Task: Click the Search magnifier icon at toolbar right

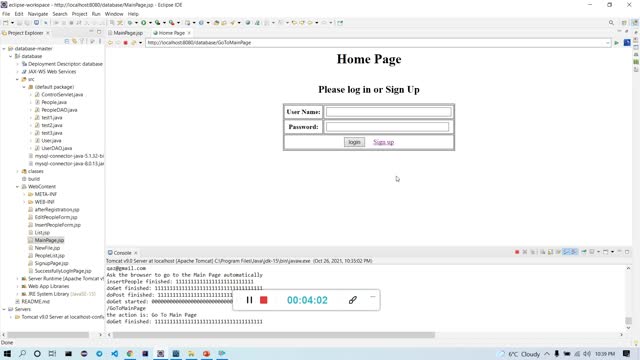Action: [611, 23]
